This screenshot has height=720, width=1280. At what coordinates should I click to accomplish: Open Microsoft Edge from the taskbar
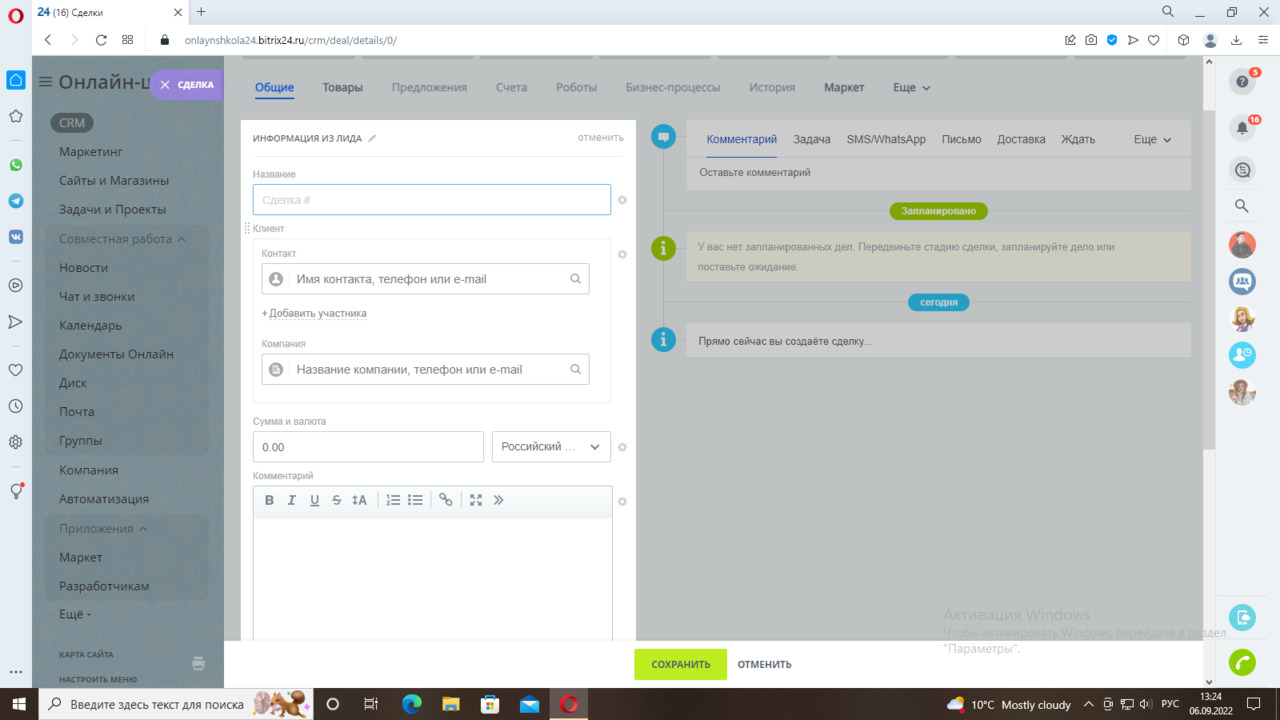point(411,704)
